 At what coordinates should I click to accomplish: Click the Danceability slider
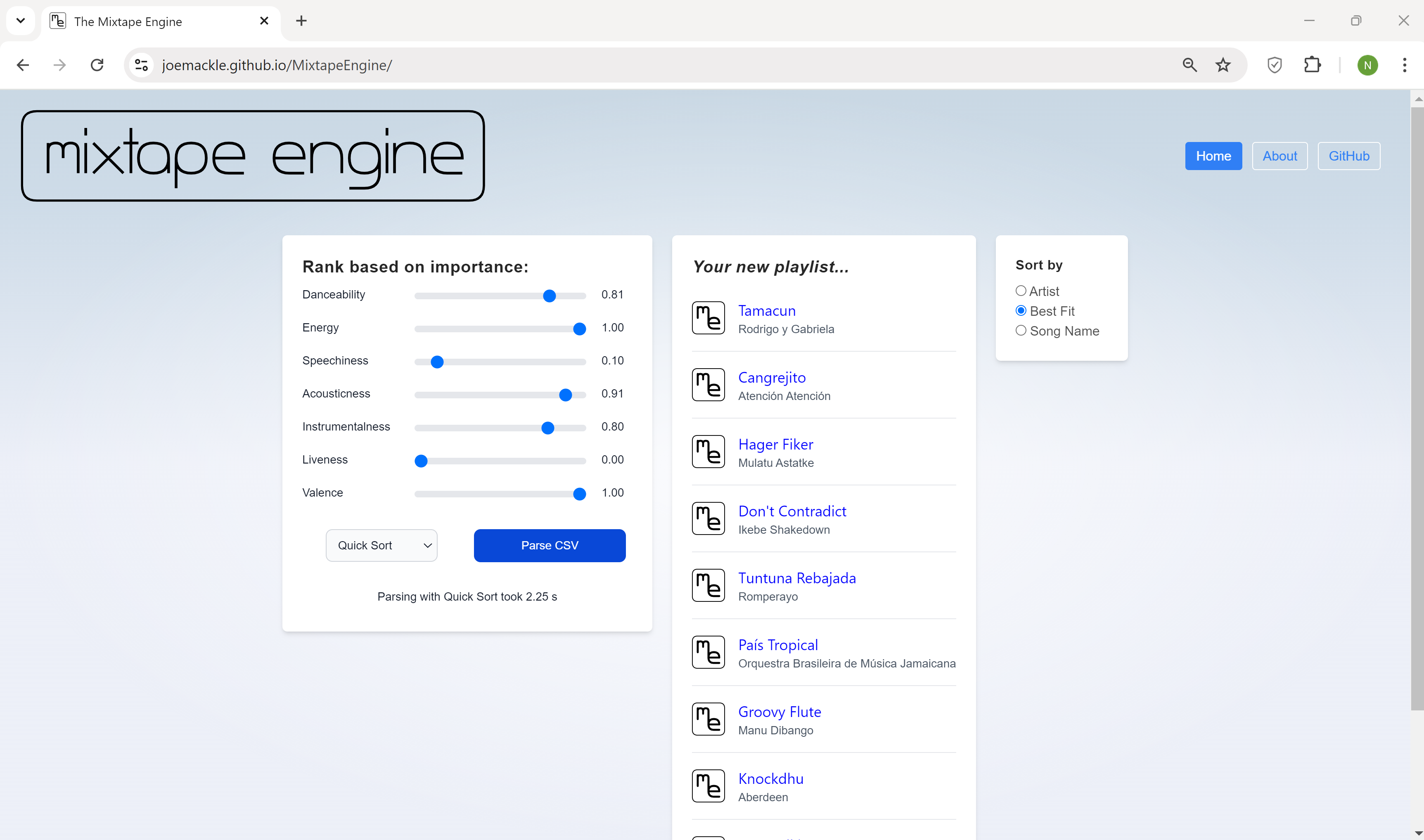click(x=500, y=296)
